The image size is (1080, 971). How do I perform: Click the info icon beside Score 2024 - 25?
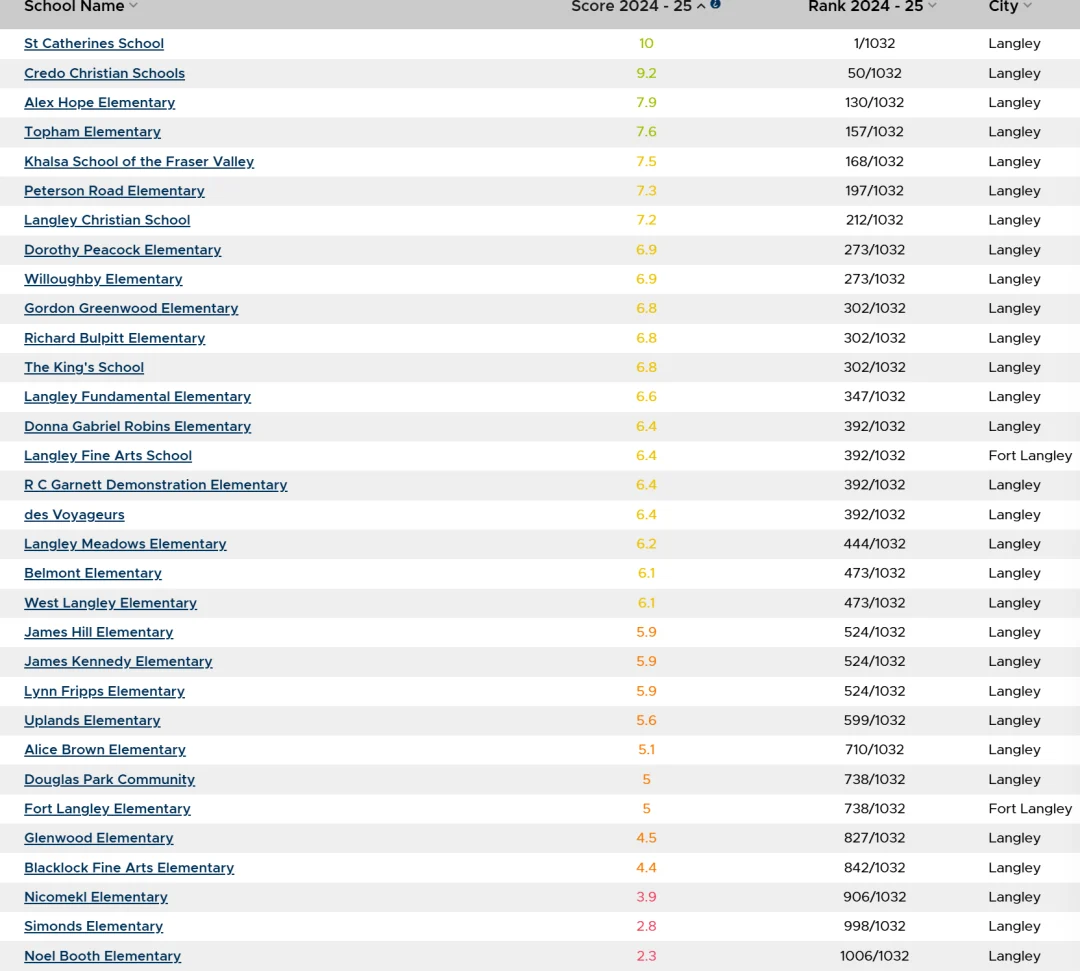716,4
